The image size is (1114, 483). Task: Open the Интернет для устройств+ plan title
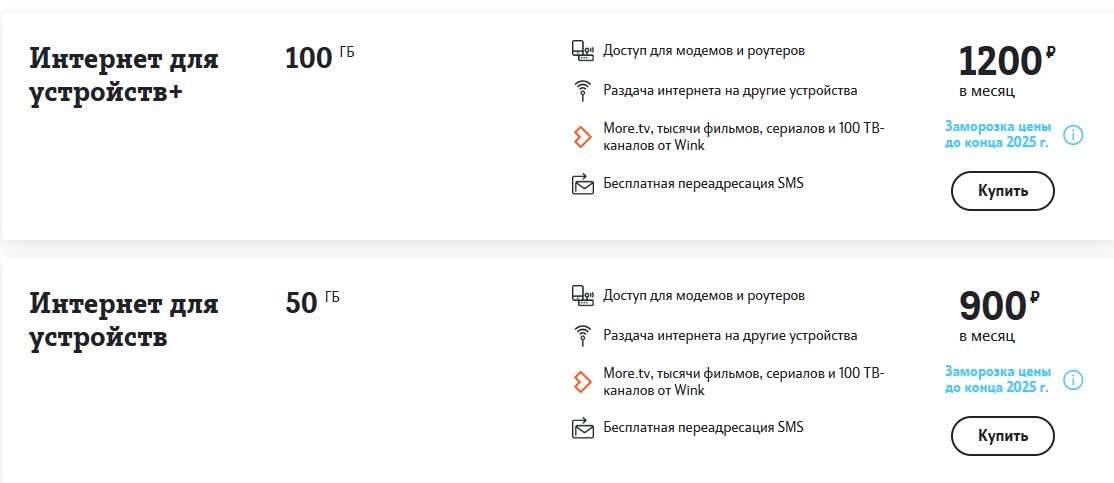point(123,75)
